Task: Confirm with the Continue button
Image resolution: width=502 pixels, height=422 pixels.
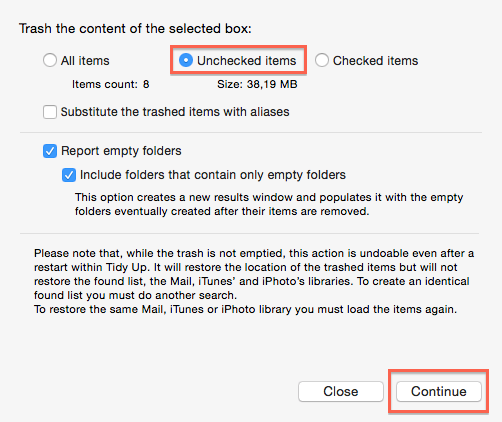Action: point(439,391)
